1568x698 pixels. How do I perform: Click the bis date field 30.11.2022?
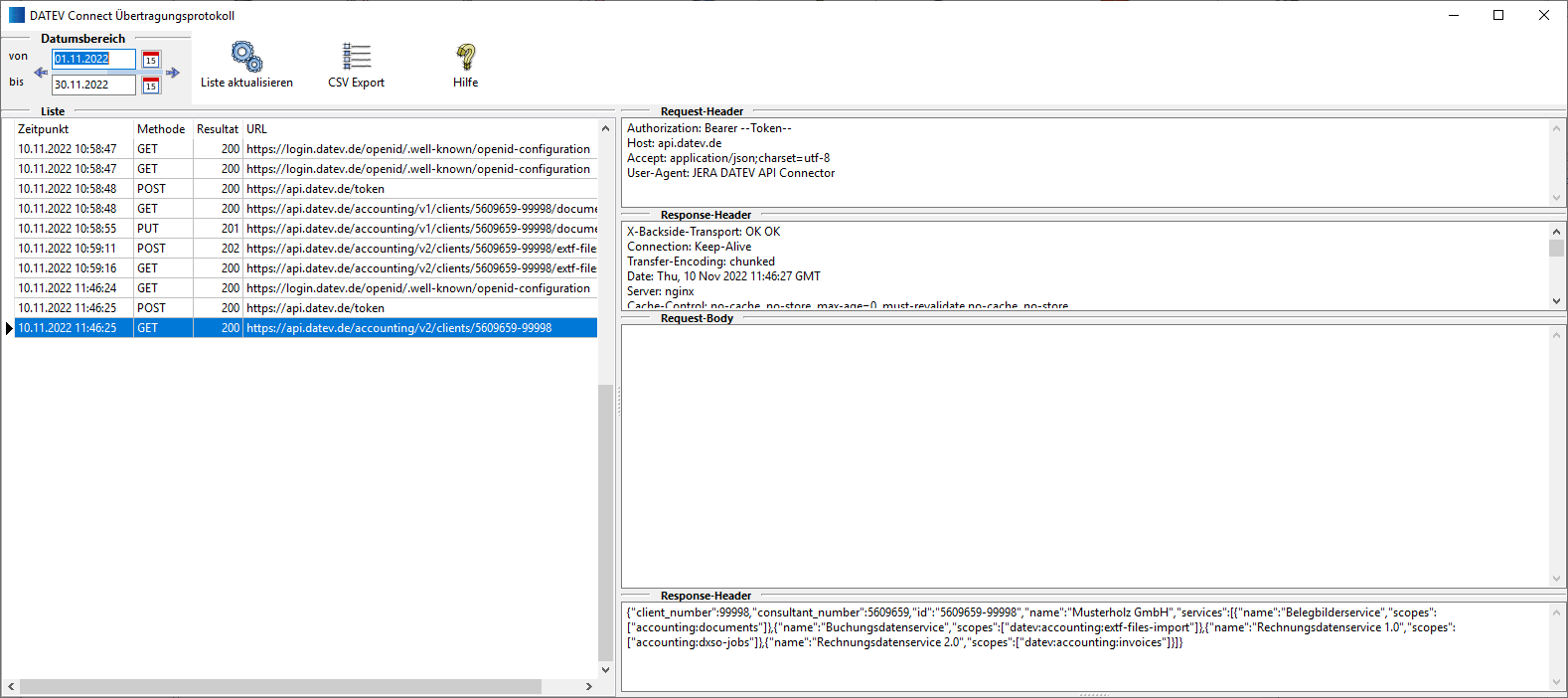(x=93, y=86)
